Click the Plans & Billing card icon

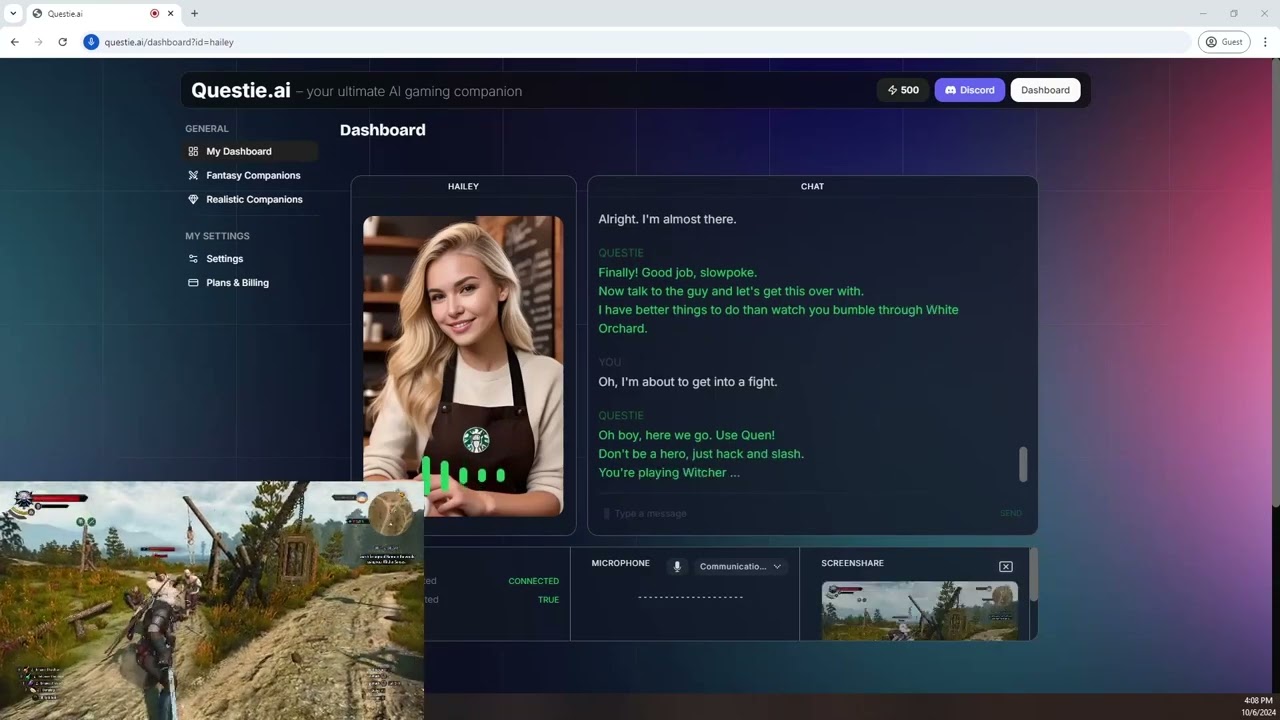tap(193, 283)
